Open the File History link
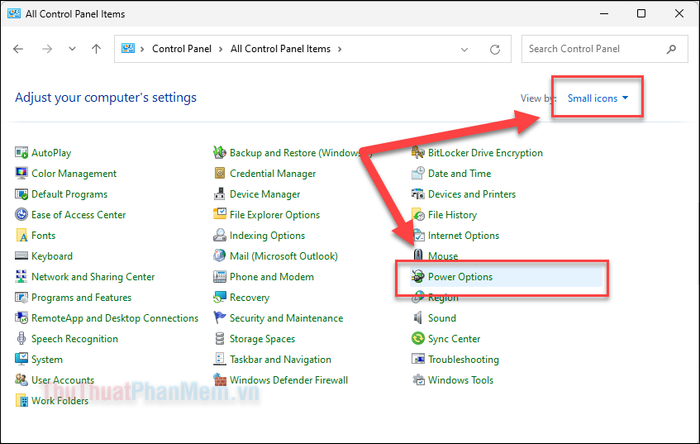700x444 pixels. click(452, 215)
